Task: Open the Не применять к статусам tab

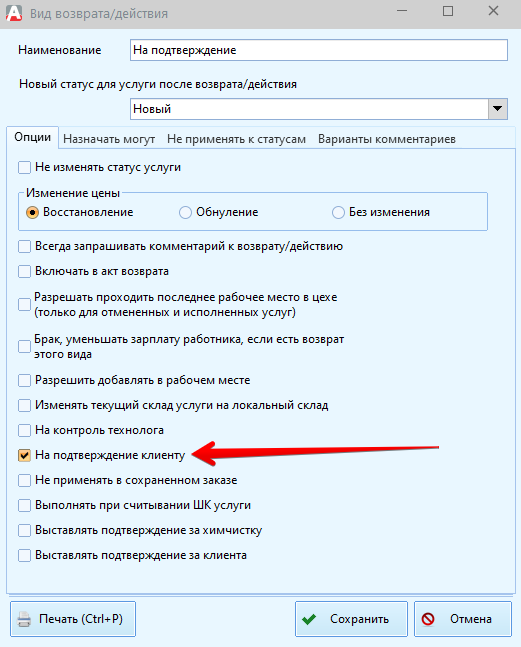Action: (236, 139)
